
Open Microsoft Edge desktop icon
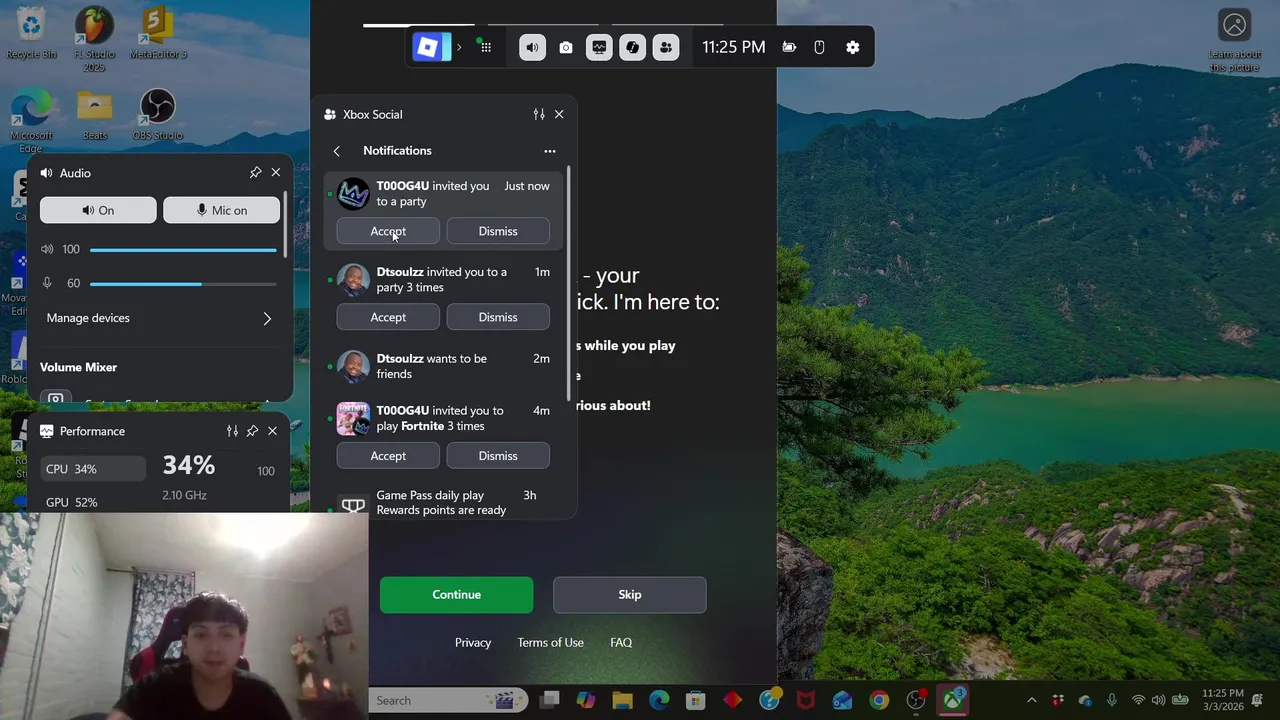[x=32, y=121]
